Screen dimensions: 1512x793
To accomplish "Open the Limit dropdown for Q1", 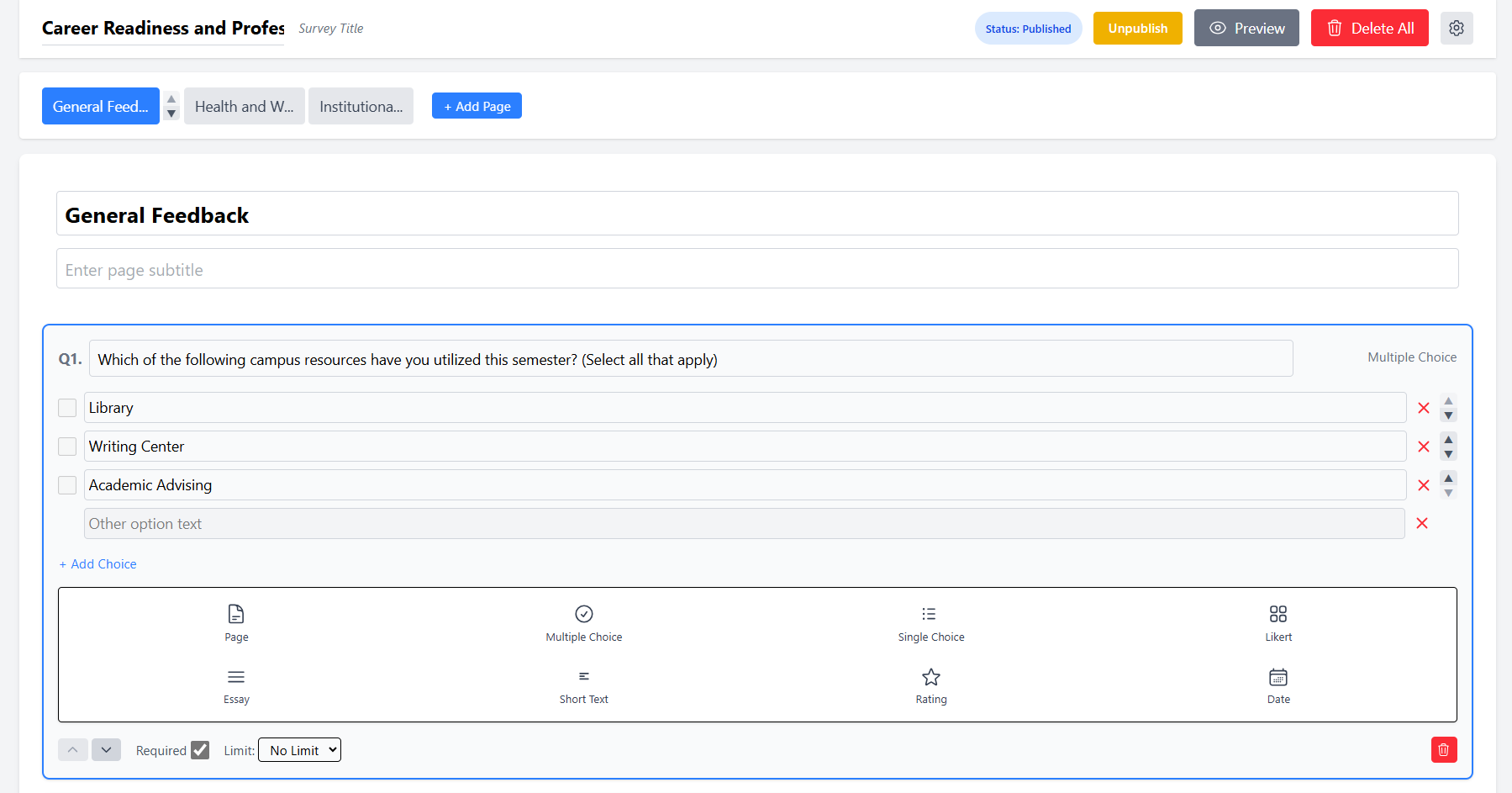I will point(298,749).
